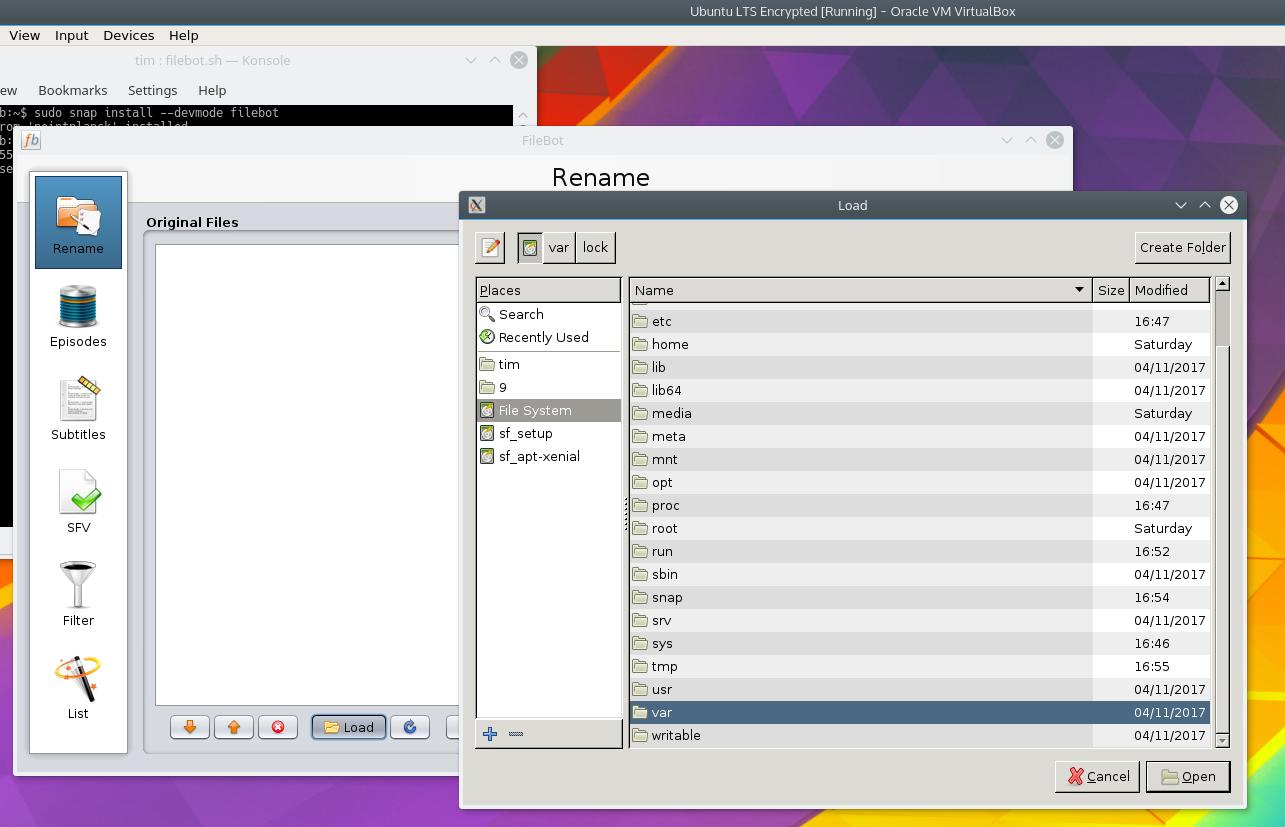This screenshot has width=1285, height=827.
Task: Click the scrollbar down arrow in file list
Action: coord(1222,740)
